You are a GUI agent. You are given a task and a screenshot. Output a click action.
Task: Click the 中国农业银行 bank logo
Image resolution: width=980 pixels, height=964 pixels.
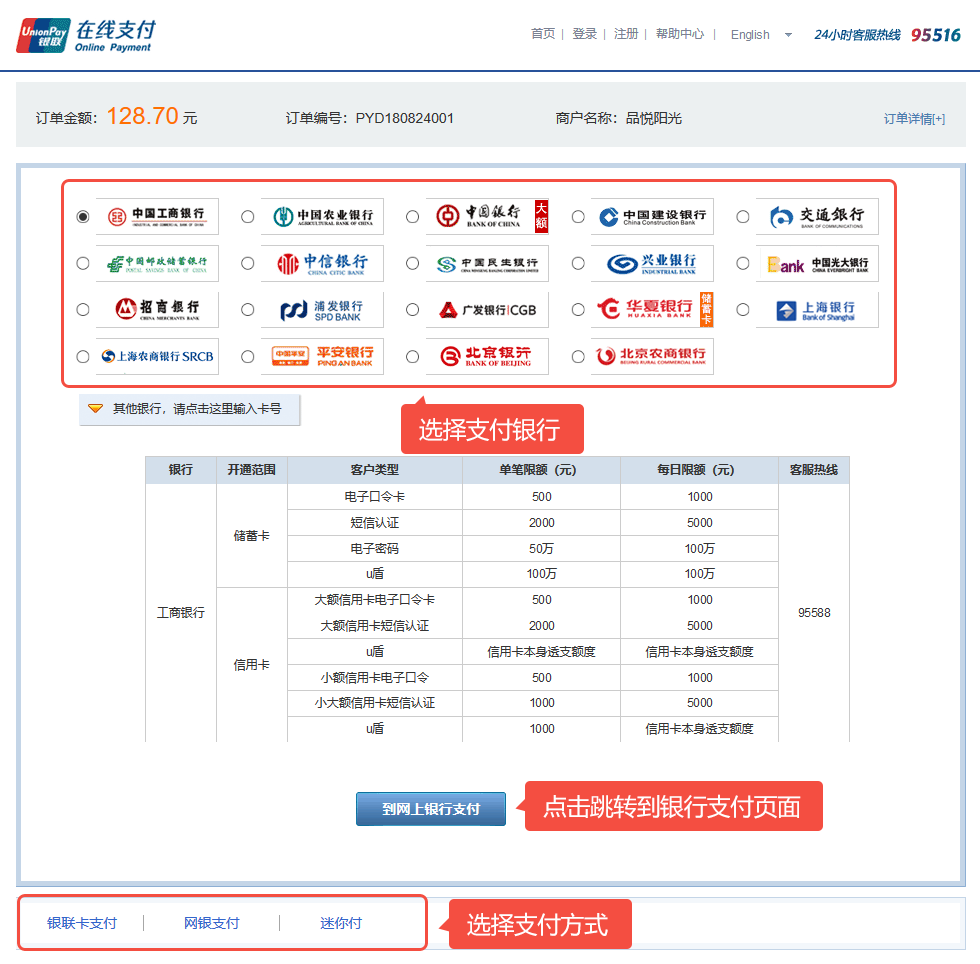(322, 216)
